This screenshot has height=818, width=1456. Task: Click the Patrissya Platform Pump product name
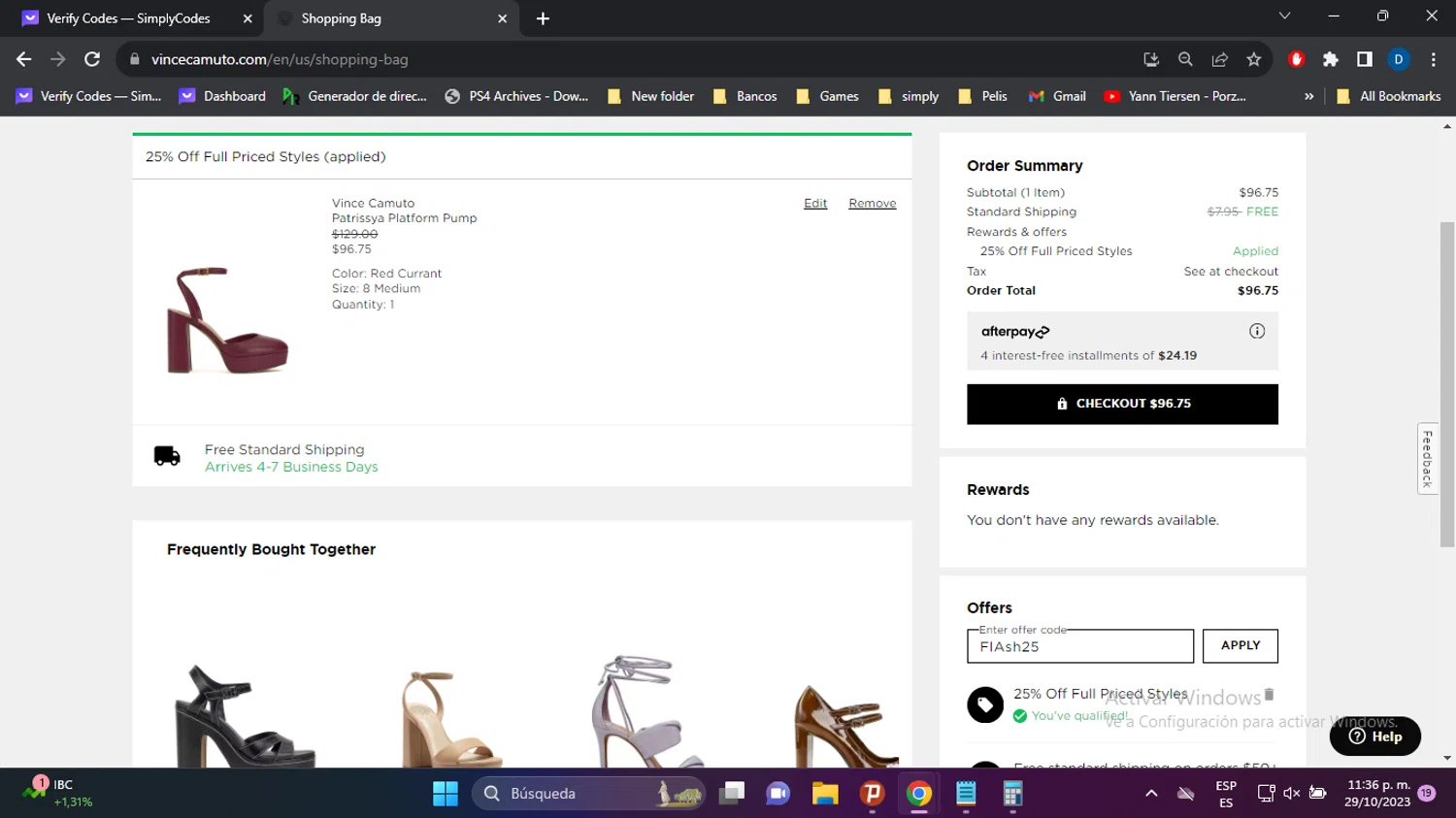click(405, 218)
